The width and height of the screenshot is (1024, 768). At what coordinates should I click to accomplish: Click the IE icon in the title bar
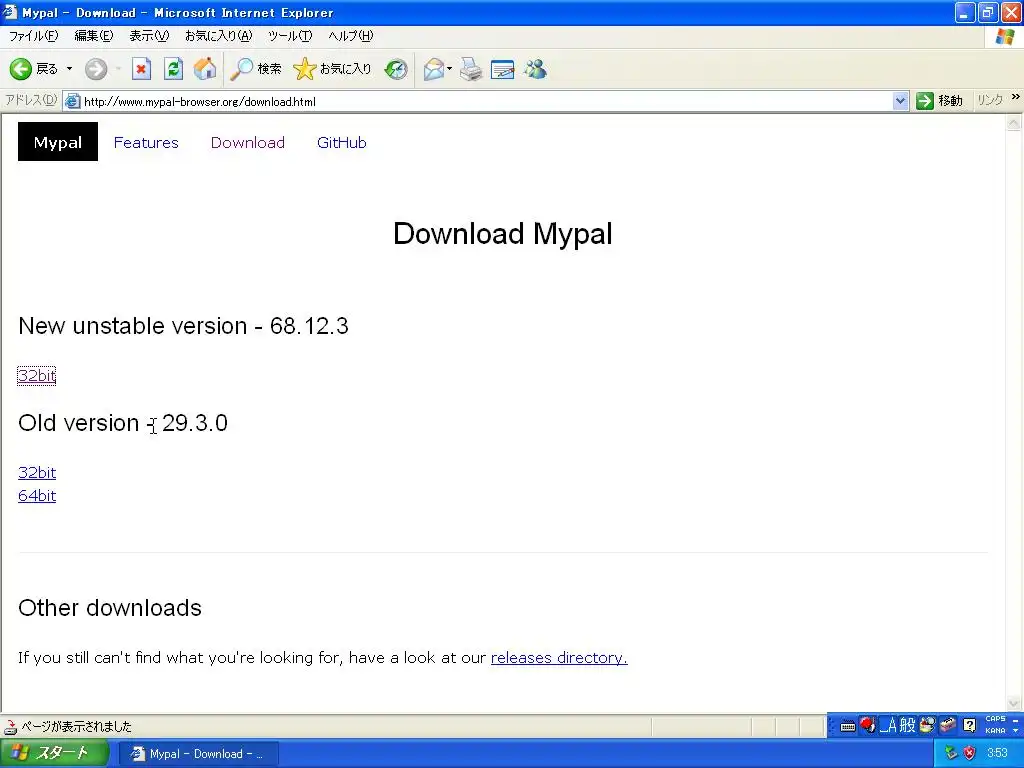click(x=10, y=12)
